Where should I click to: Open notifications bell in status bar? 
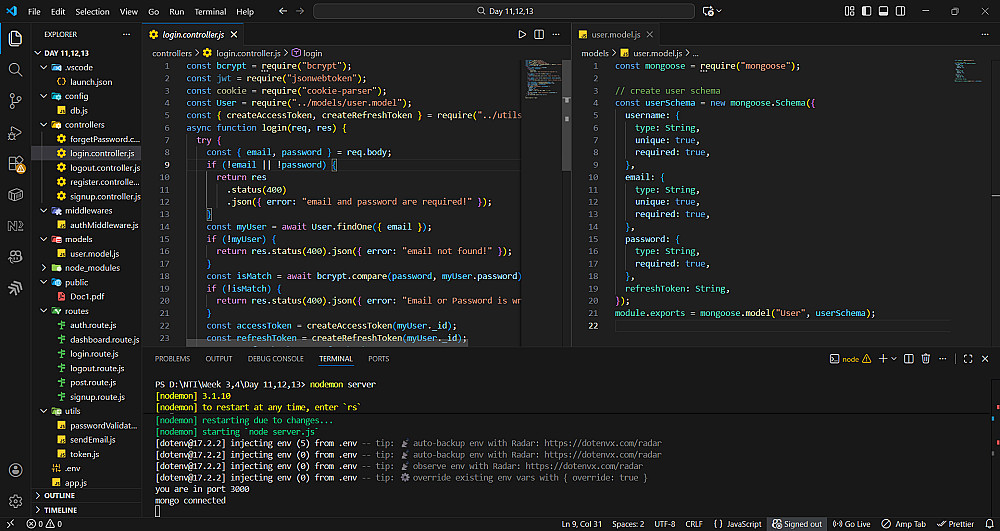[988, 524]
